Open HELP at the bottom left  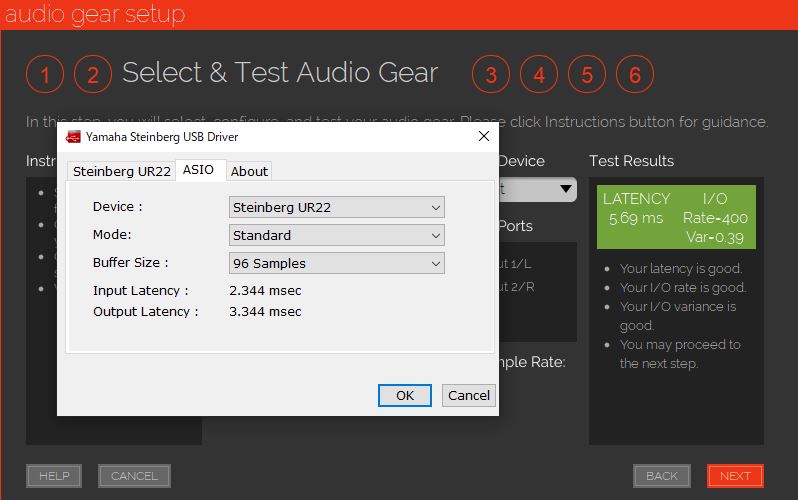[x=54, y=476]
